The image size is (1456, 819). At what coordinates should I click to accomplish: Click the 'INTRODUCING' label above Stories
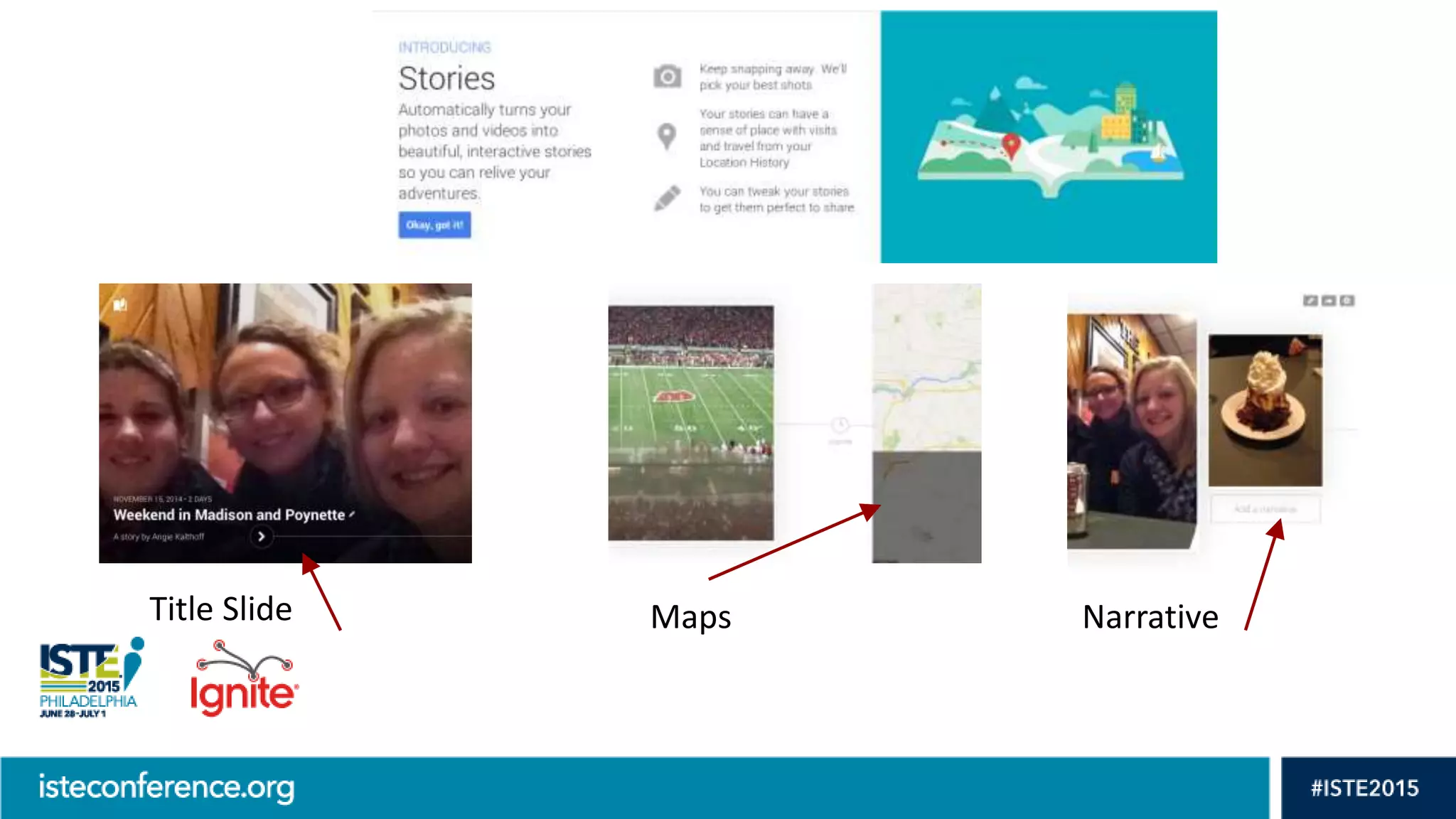[444, 48]
